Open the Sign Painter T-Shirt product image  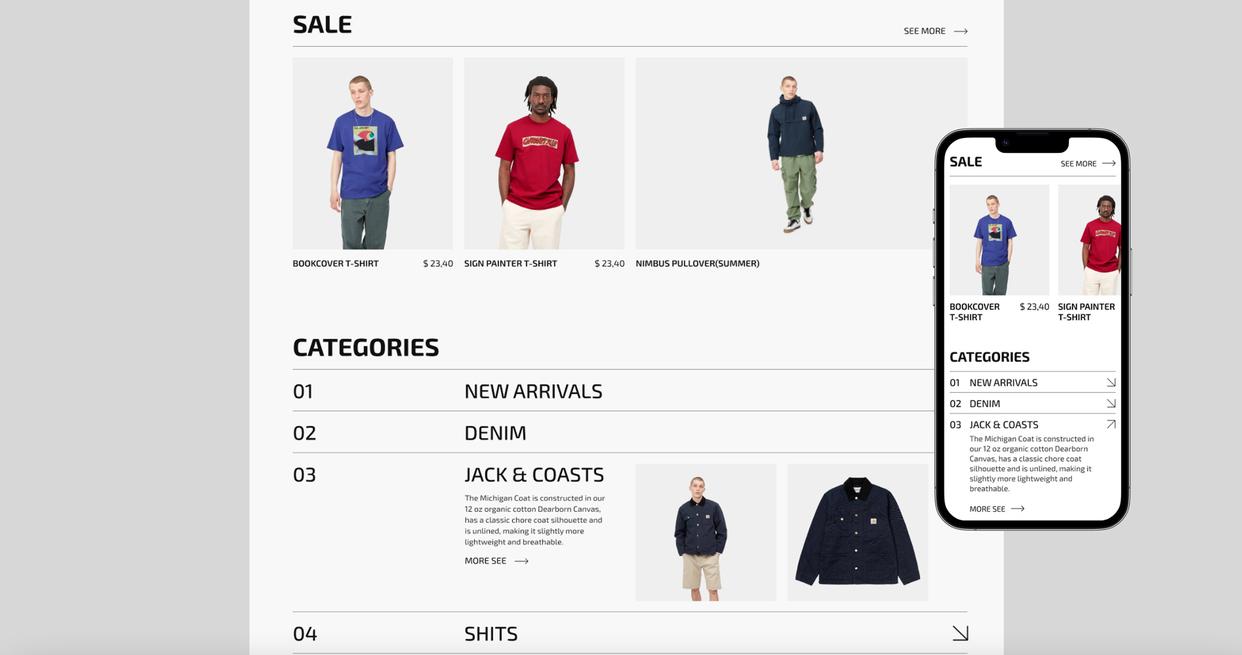point(544,153)
